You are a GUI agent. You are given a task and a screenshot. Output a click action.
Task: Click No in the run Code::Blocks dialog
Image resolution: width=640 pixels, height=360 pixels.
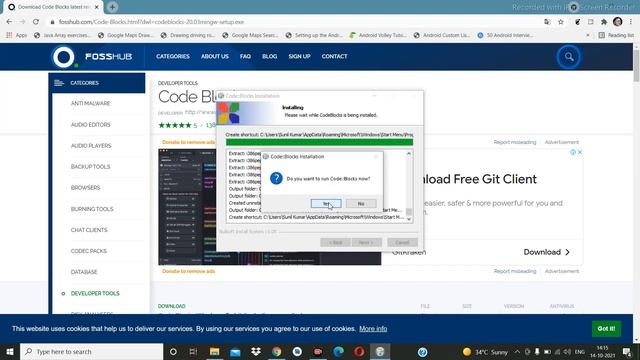(x=361, y=203)
